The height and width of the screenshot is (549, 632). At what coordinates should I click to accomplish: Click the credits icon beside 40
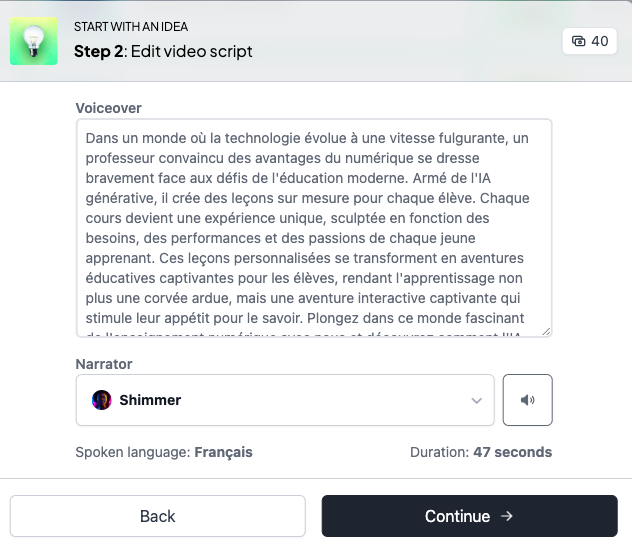coord(579,41)
